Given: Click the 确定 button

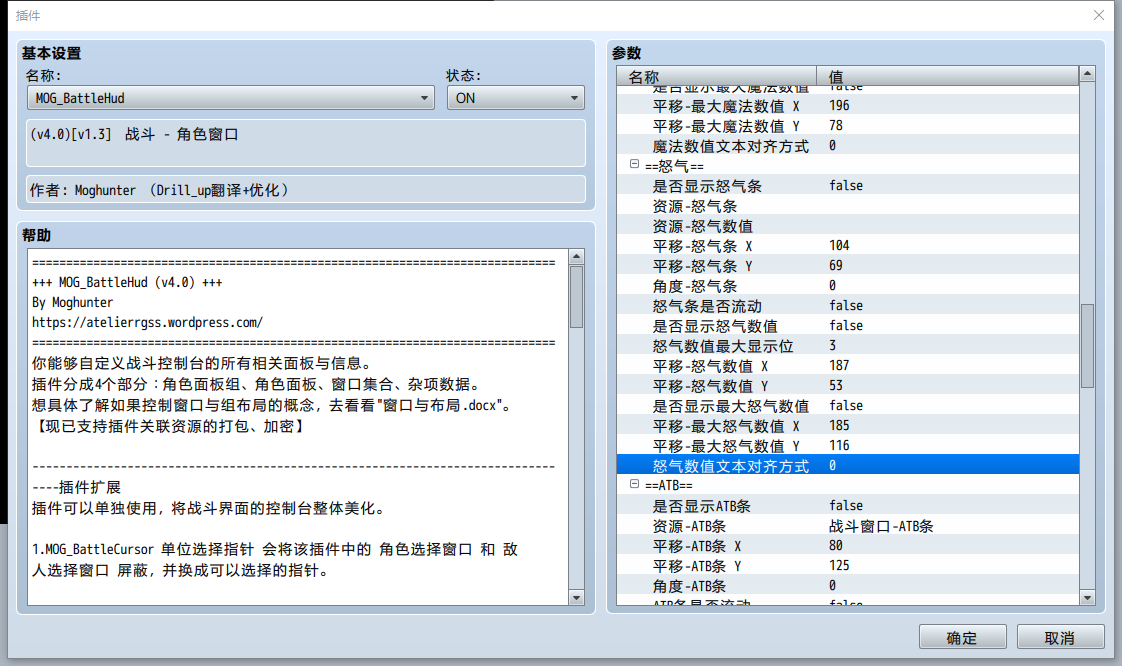Looking at the screenshot, I should tap(962, 637).
